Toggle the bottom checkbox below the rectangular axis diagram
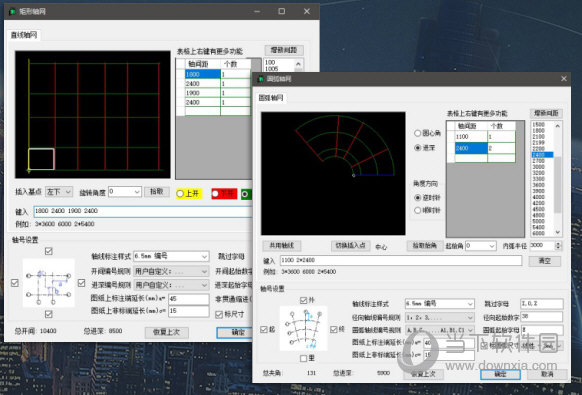The image size is (582, 395). tap(49, 314)
